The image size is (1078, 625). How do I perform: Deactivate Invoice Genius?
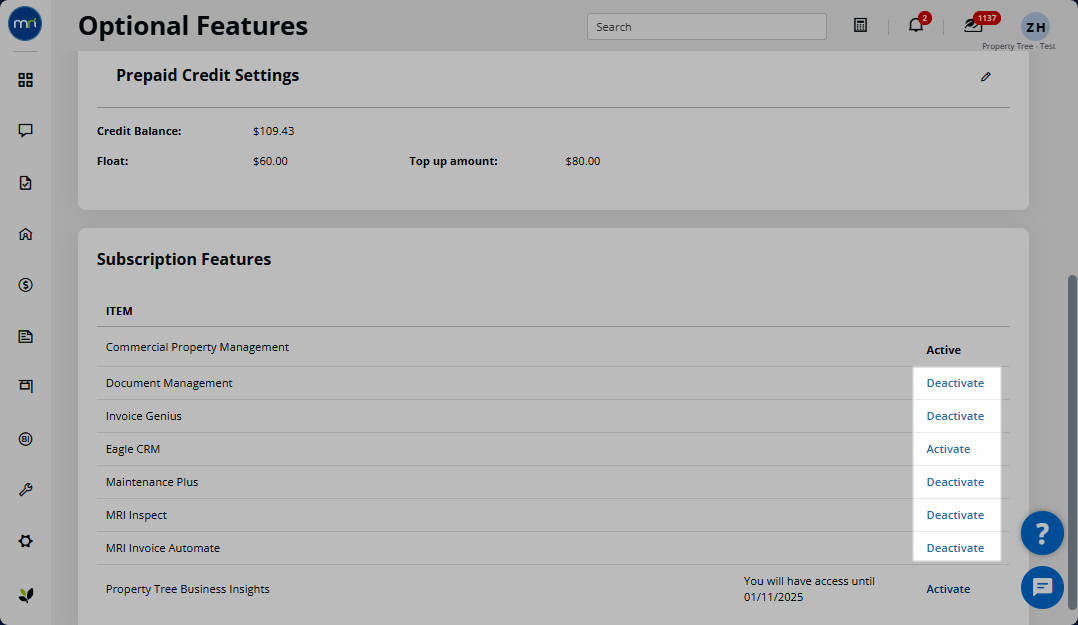(955, 416)
